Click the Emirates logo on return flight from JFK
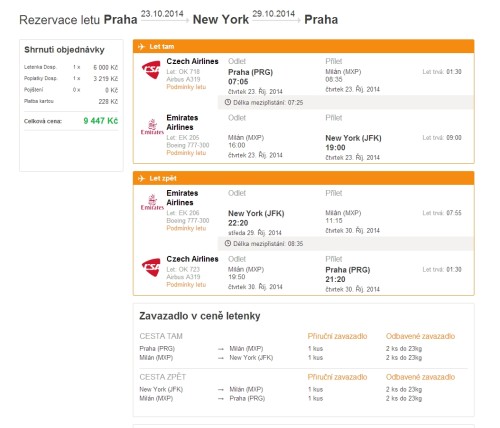 click(152, 202)
